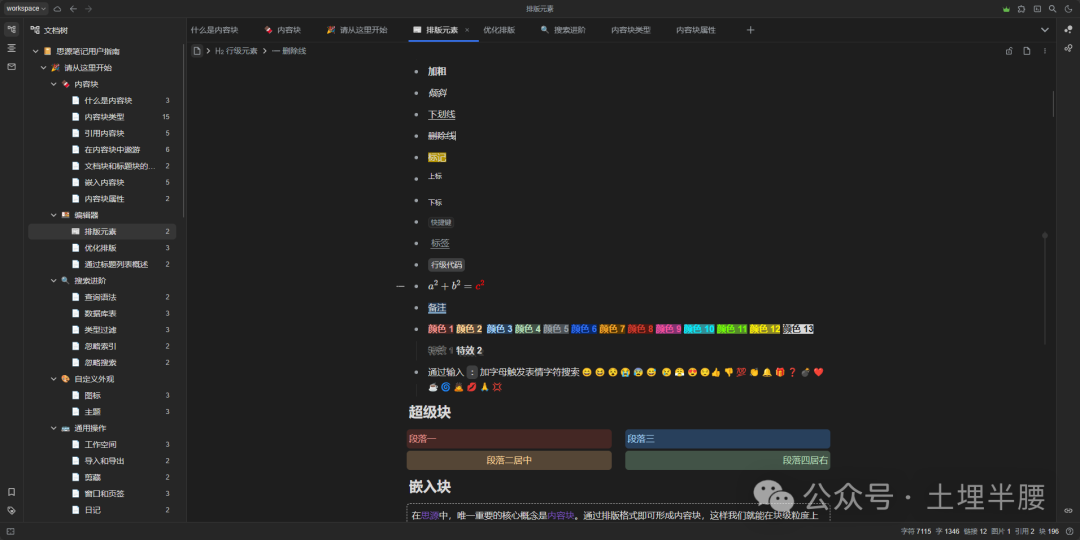Toggle dark mode moon icon
This screenshot has height=540, width=1080.
1068,9
